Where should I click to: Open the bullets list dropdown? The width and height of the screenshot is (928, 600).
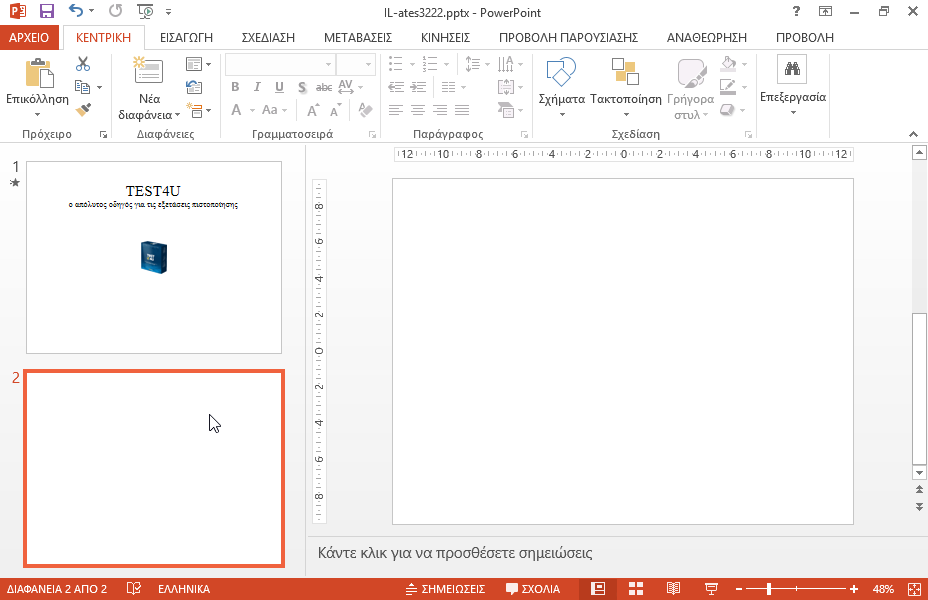pos(412,64)
